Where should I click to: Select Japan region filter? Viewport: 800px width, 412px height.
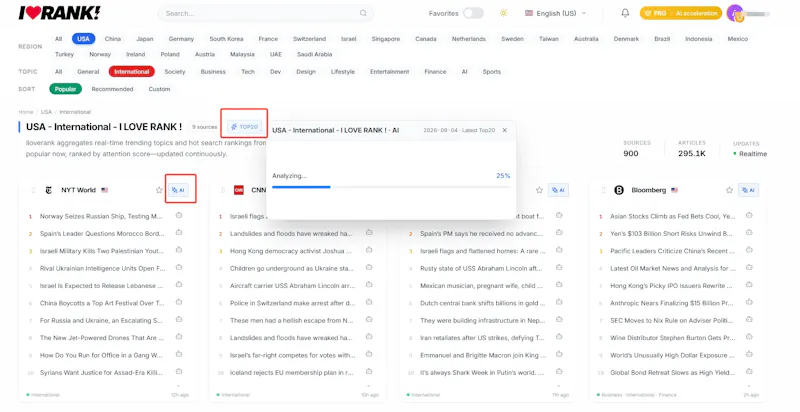click(x=145, y=39)
